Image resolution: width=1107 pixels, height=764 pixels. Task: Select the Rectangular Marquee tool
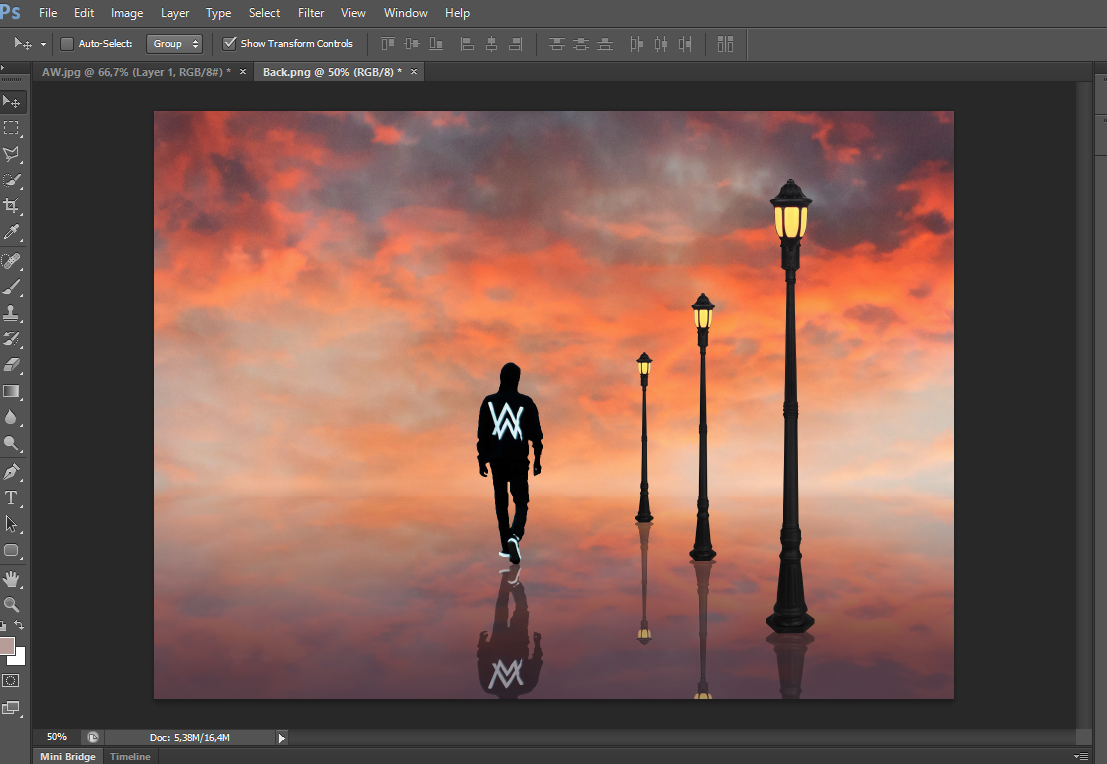click(x=11, y=128)
